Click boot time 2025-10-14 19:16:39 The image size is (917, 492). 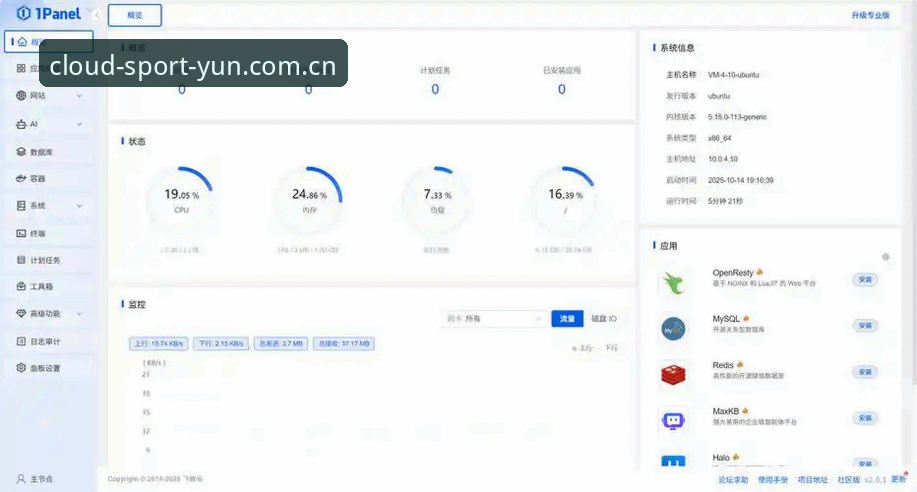(740, 180)
